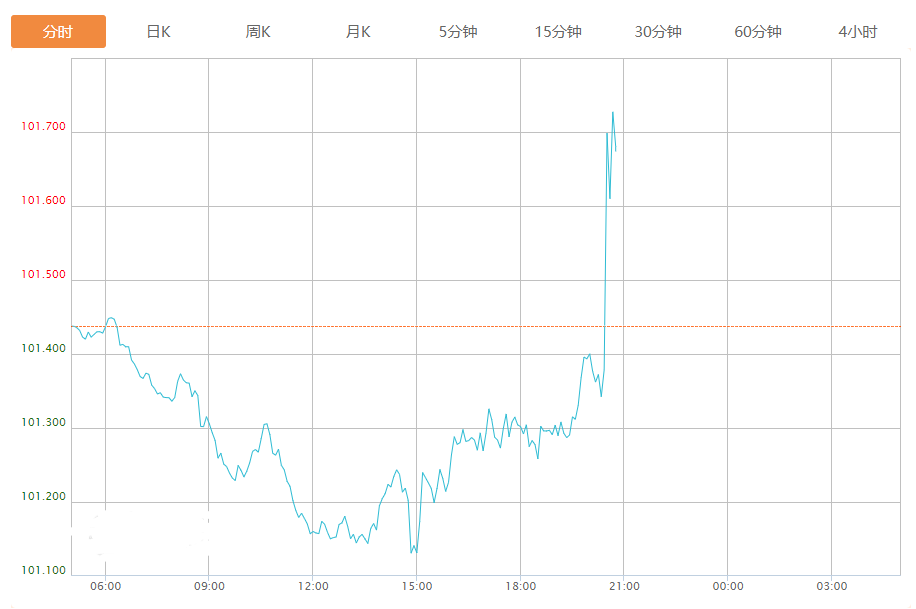Image resolution: width=916 pixels, height=609 pixels.
Task: Click the 101.100 price axis label
Action: click(x=43, y=571)
